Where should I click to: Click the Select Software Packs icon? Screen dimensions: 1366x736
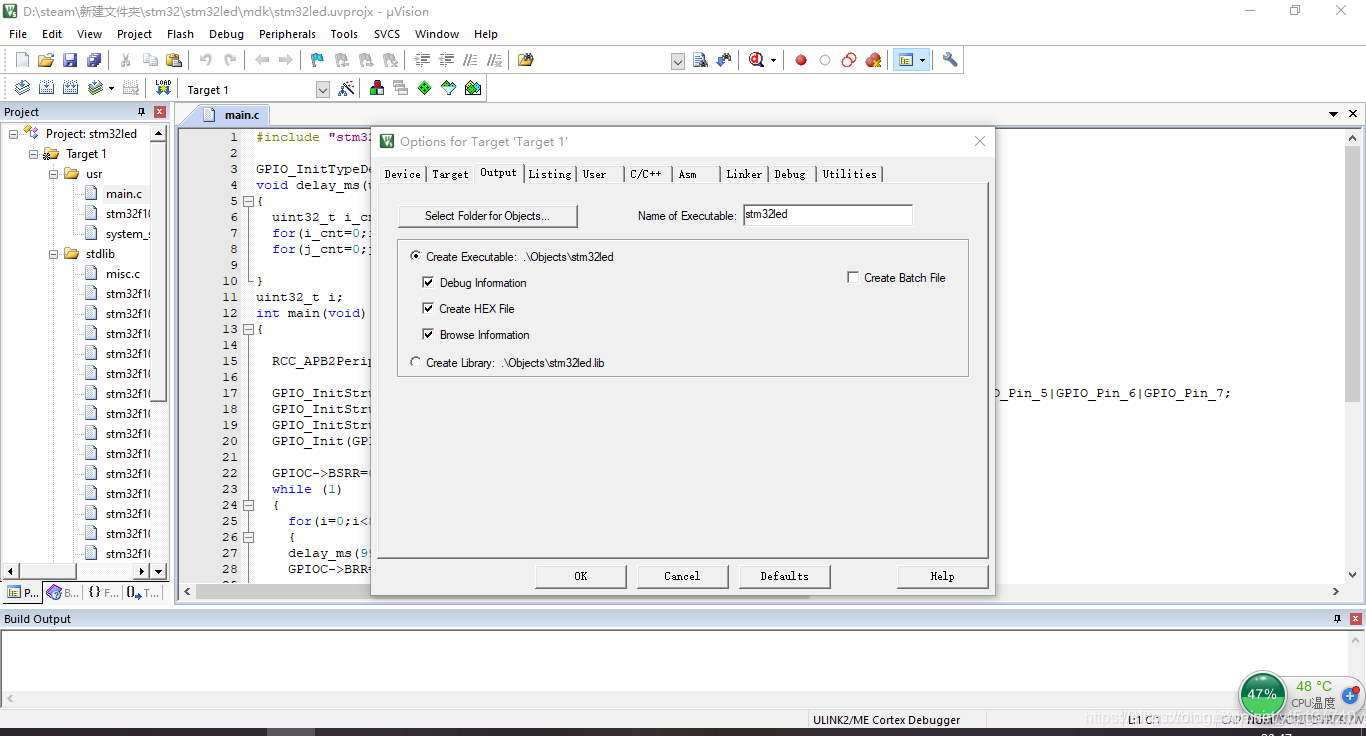(x=449, y=88)
